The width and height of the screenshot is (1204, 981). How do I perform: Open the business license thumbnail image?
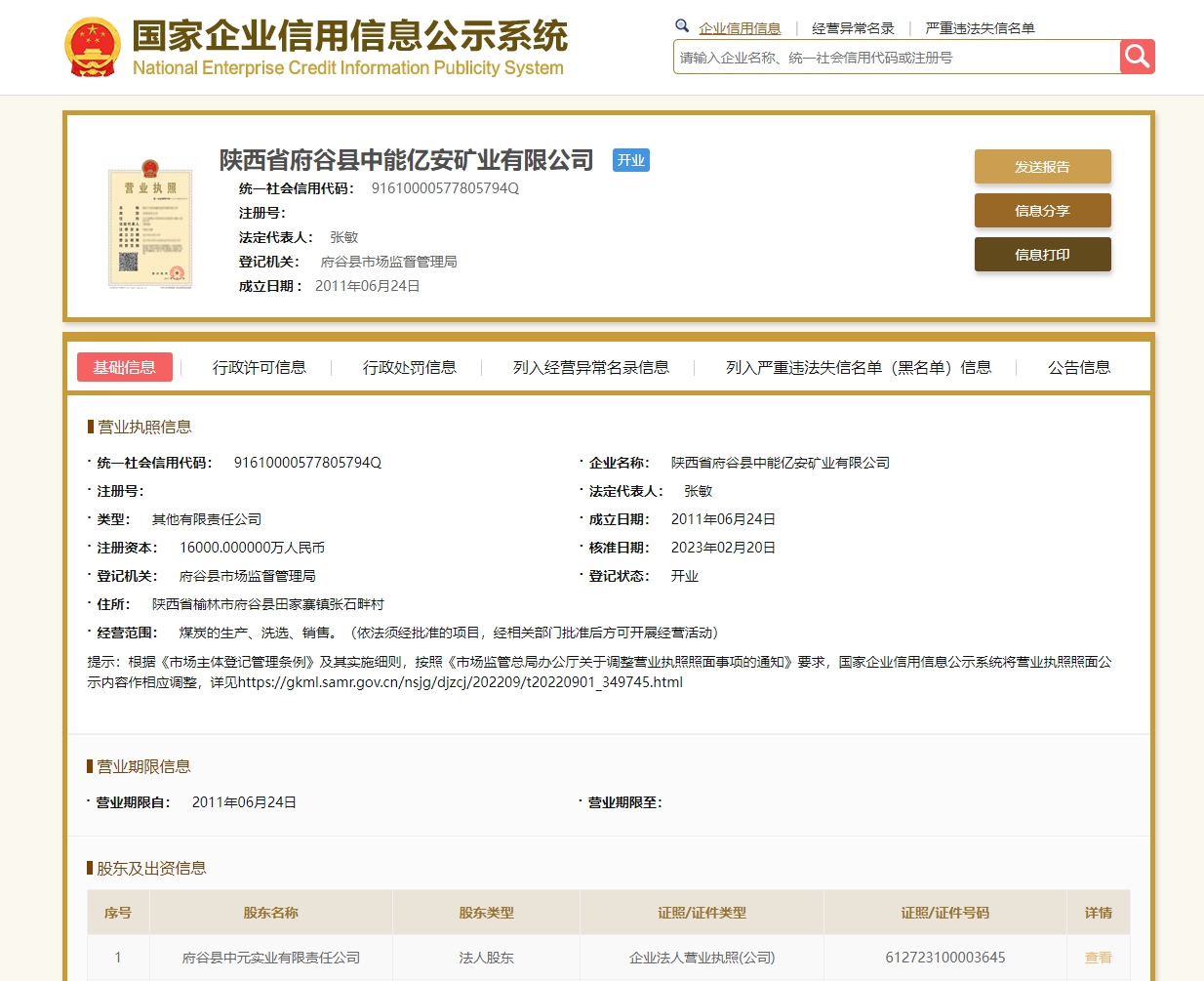(x=149, y=224)
